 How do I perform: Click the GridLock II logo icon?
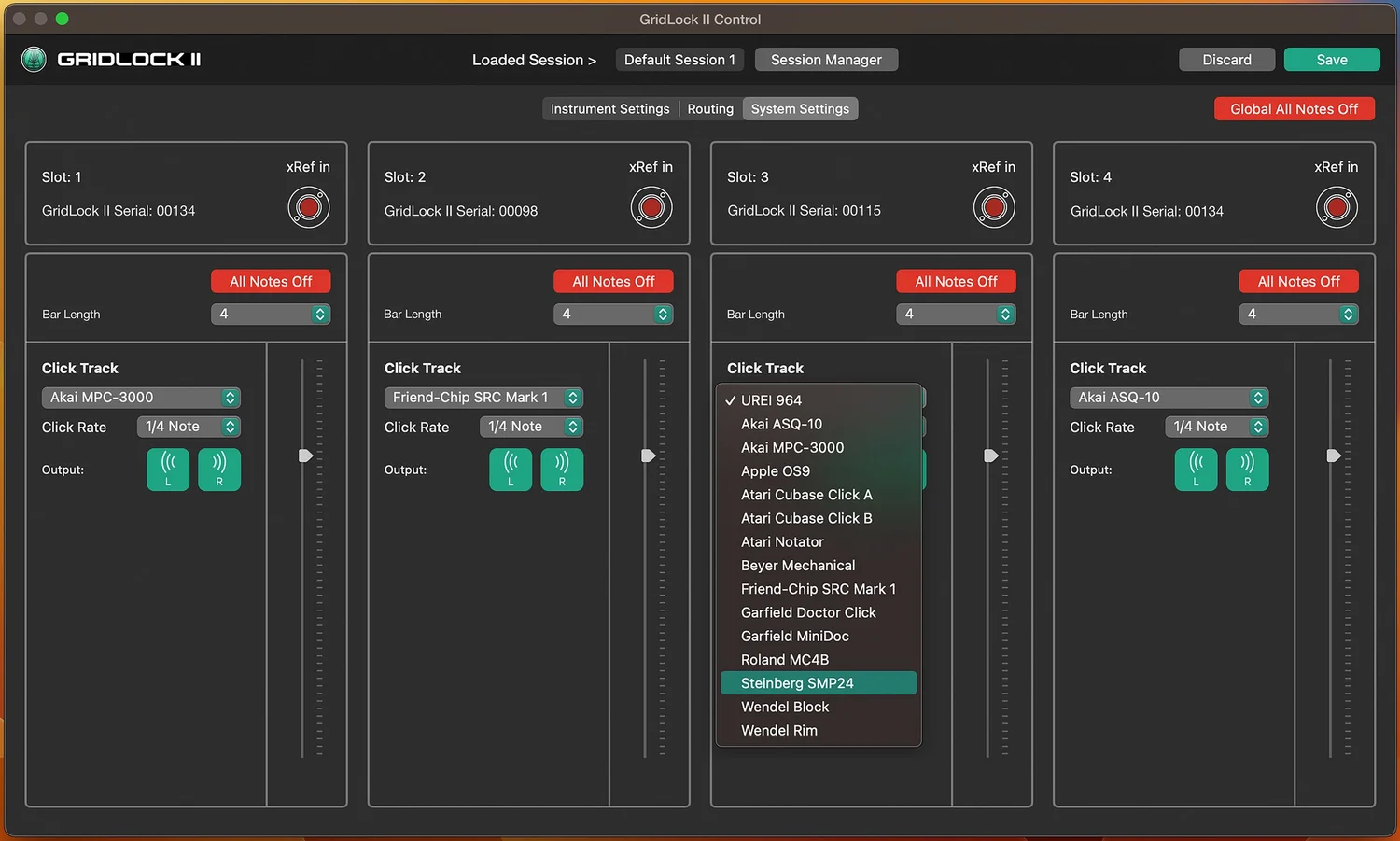click(34, 58)
